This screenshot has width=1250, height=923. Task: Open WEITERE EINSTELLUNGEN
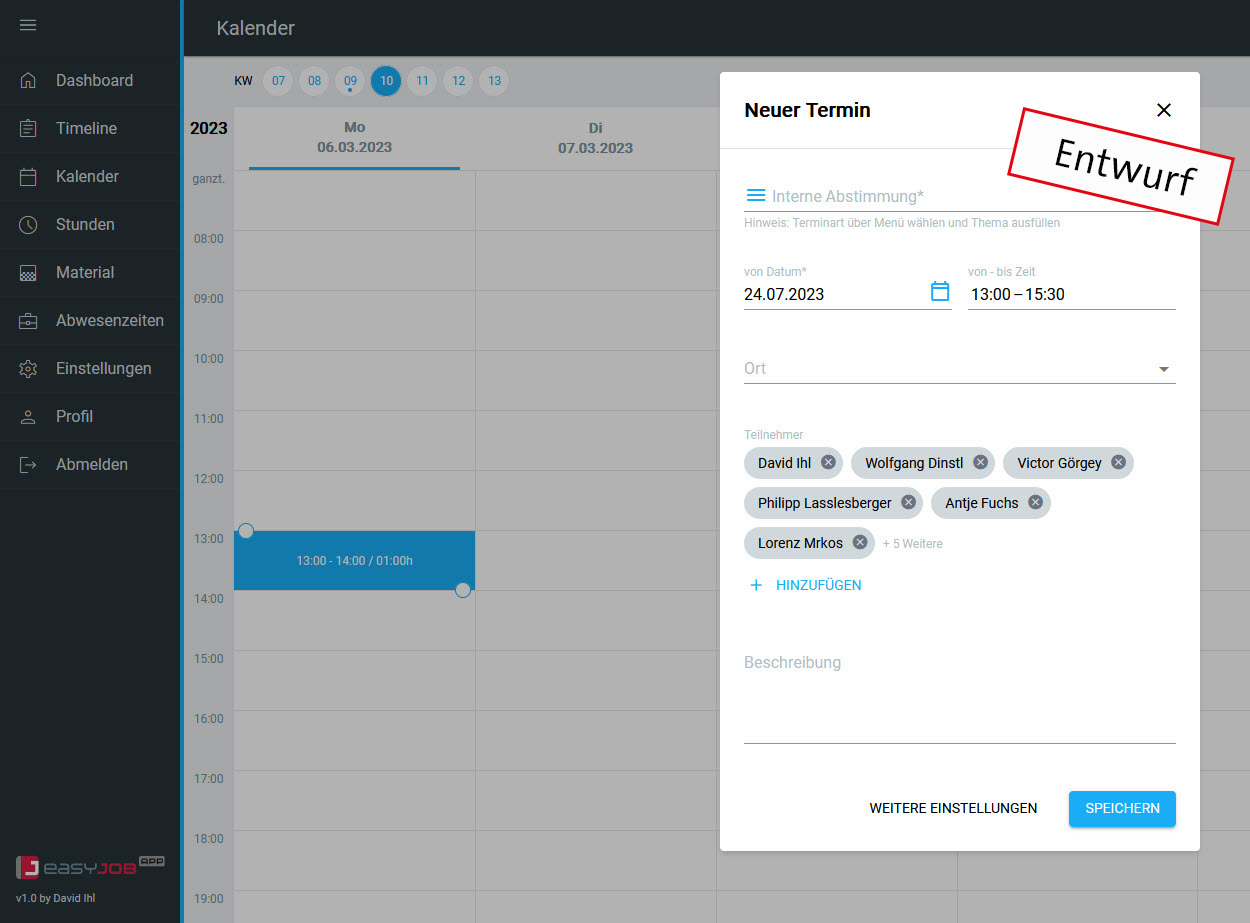(953, 808)
